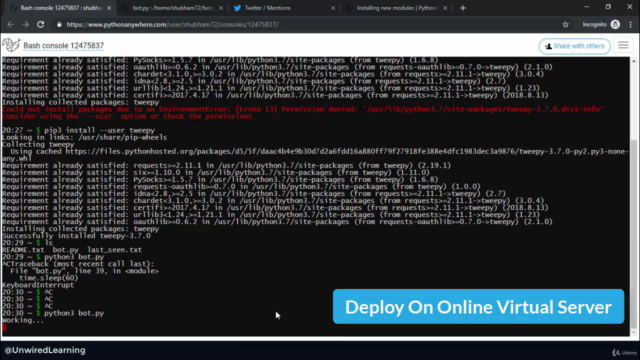The width and height of the screenshot is (640, 360).
Task: Open the Incognito profile icon
Action: pyautogui.click(x=615, y=24)
